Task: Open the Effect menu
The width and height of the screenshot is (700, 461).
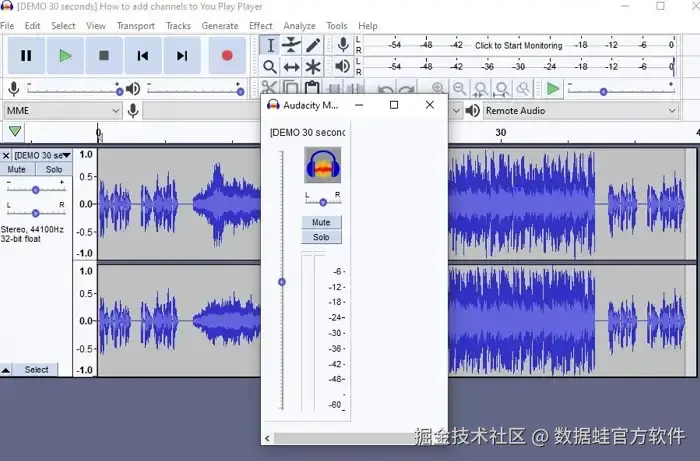Action: 261,26
